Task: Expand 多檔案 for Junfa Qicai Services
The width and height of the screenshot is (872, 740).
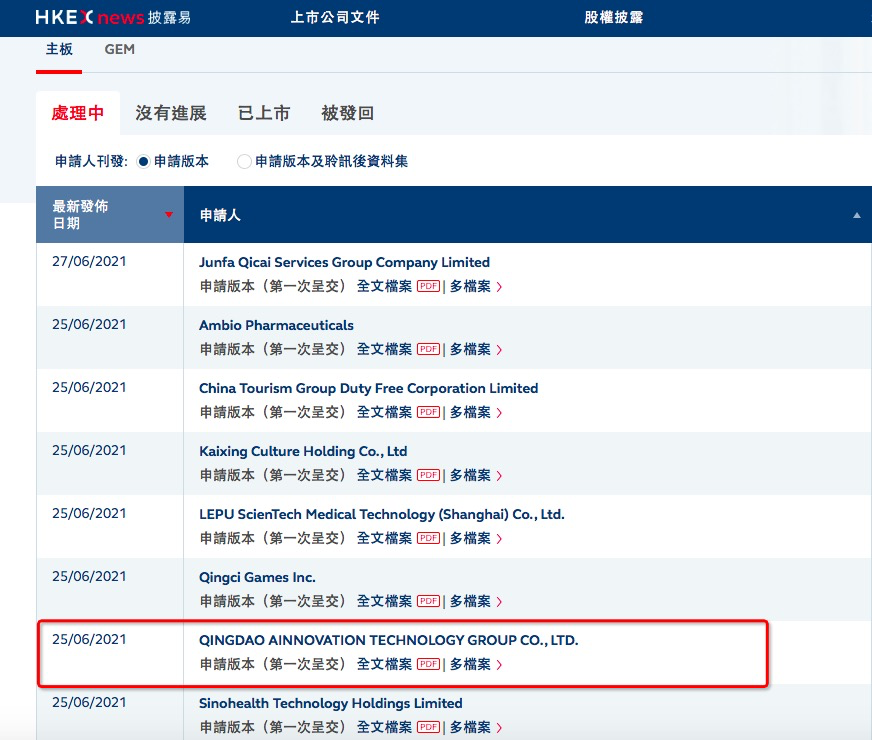Action: coord(475,287)
